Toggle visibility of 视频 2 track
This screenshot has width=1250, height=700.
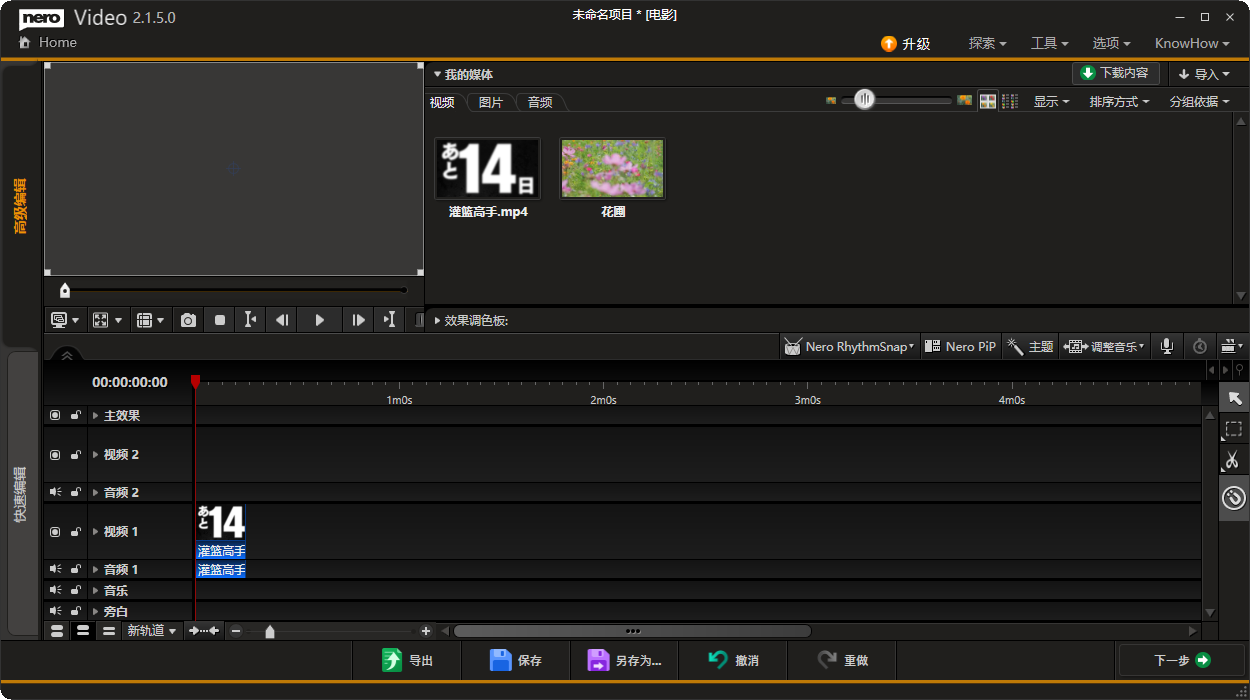tap(55, 454)
